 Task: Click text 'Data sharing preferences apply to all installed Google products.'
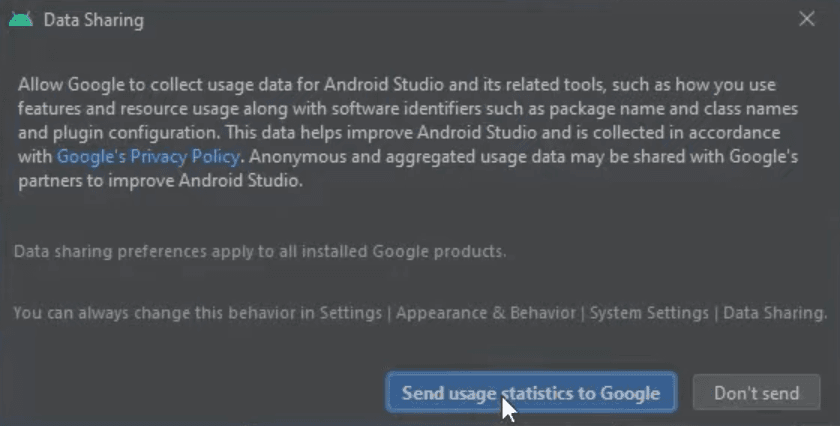tap(260, 251)
